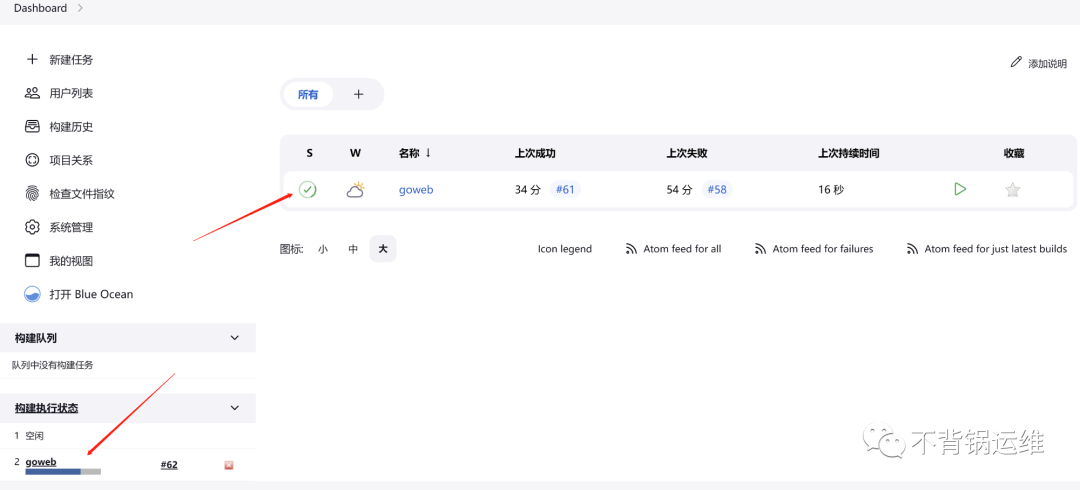
Task: Open 新建任务 in the sidebar
Action: [x=71, y=59]
